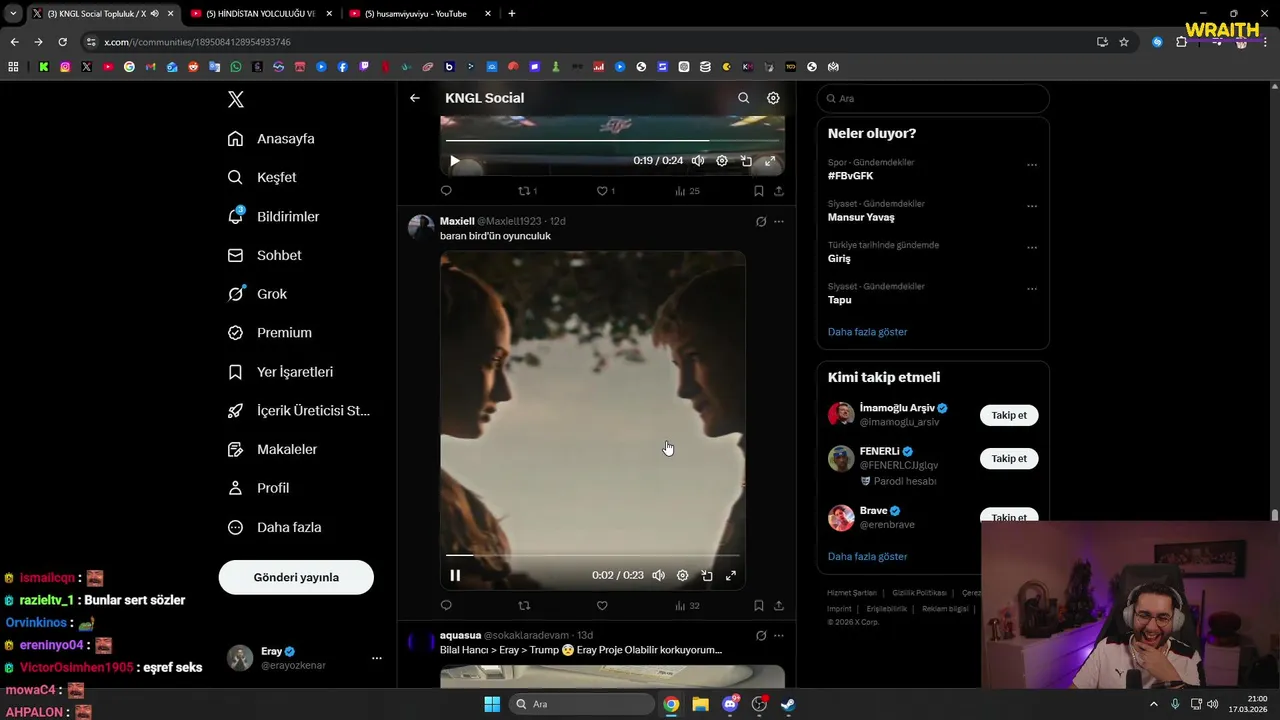The height and width of the screenshot is (720, 1280).
Task: Open KNGL Social community settings gear
Action: pos(773,98)
